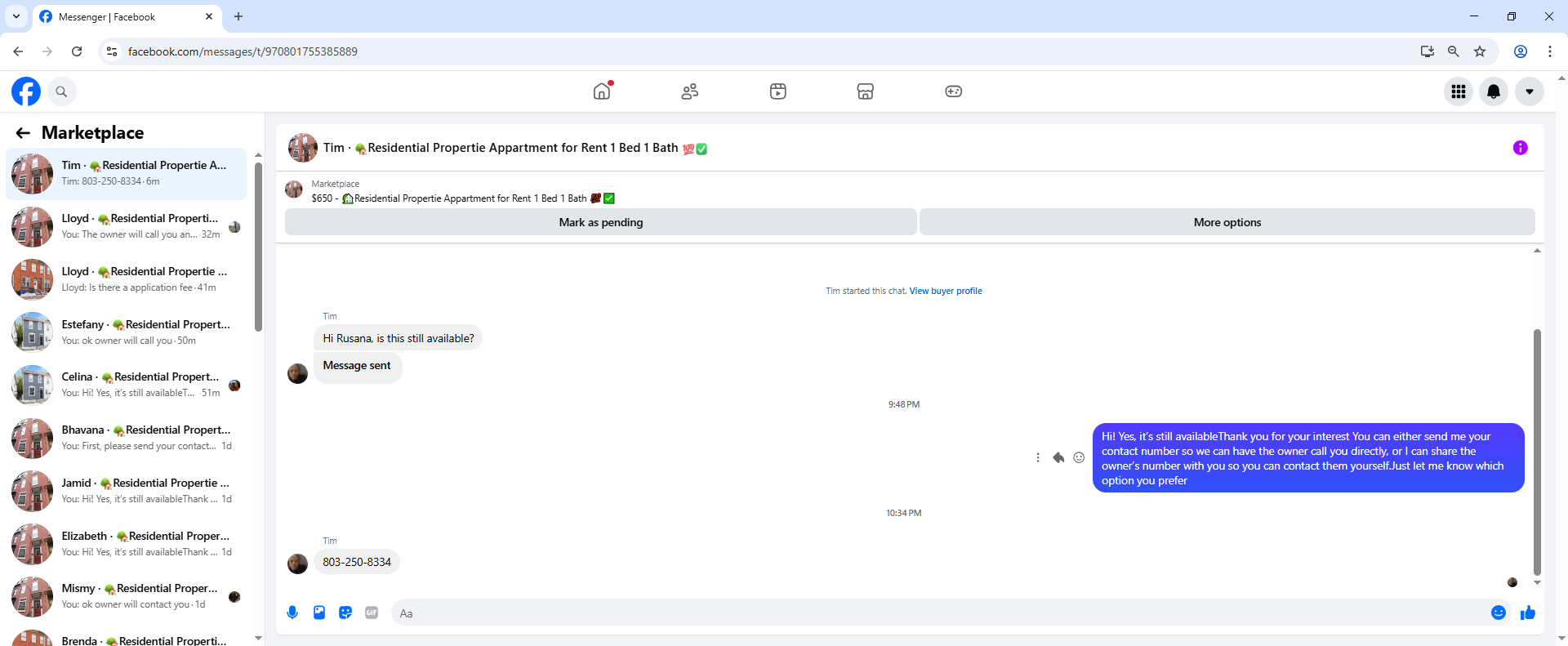Open the Gaming controller icon
The height and width of the screenshot is (646, 1568).
coord(954,91)
